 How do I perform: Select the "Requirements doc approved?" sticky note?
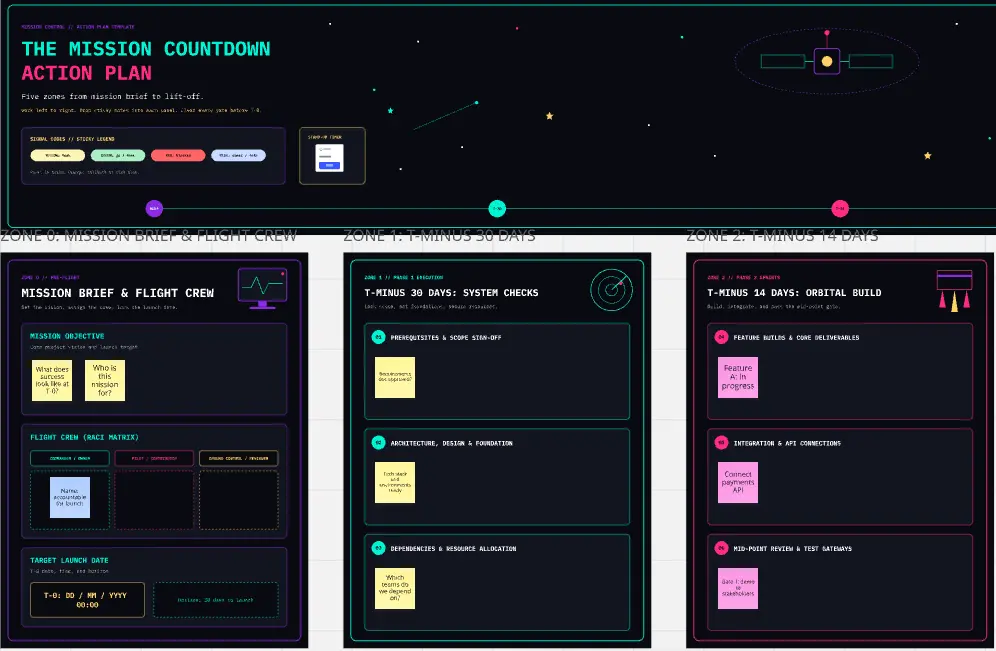[395, 377]
